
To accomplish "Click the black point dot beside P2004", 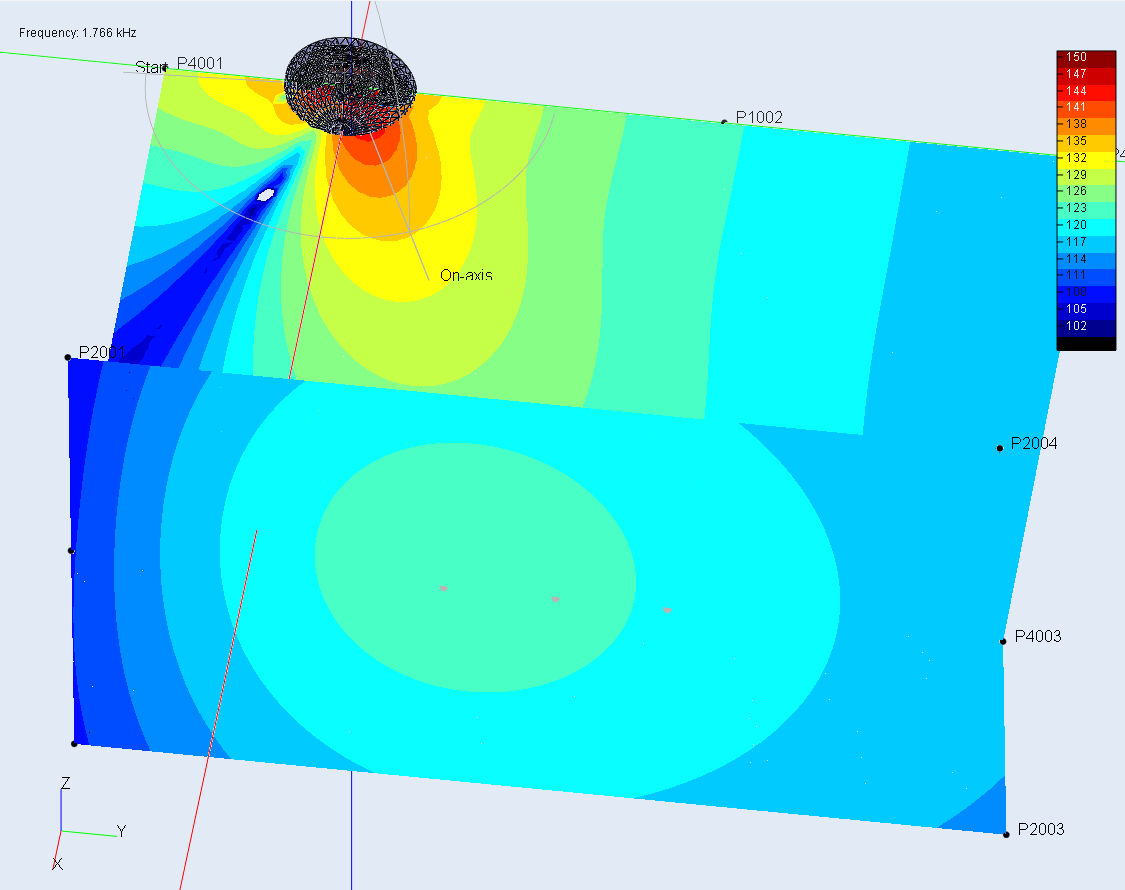I will coord(999,448).
